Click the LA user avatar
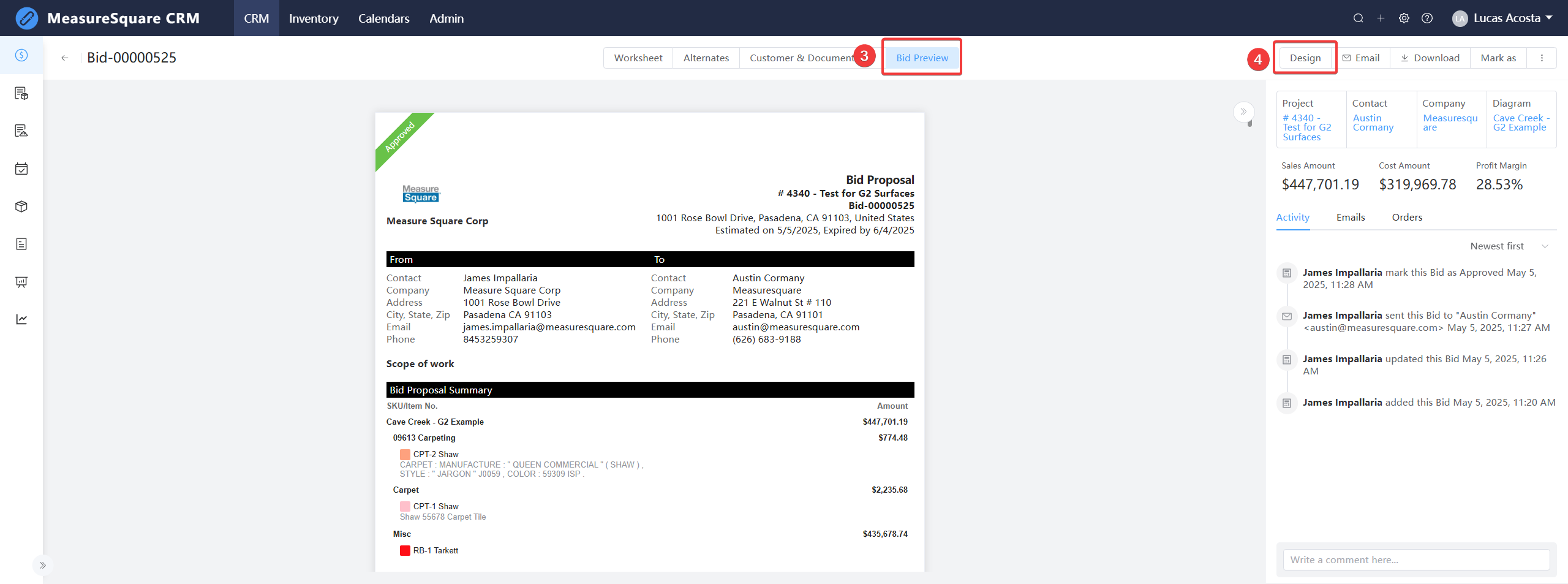Image resolution: width=1568 pixels, height=584 pixels. pos(1460,18)
